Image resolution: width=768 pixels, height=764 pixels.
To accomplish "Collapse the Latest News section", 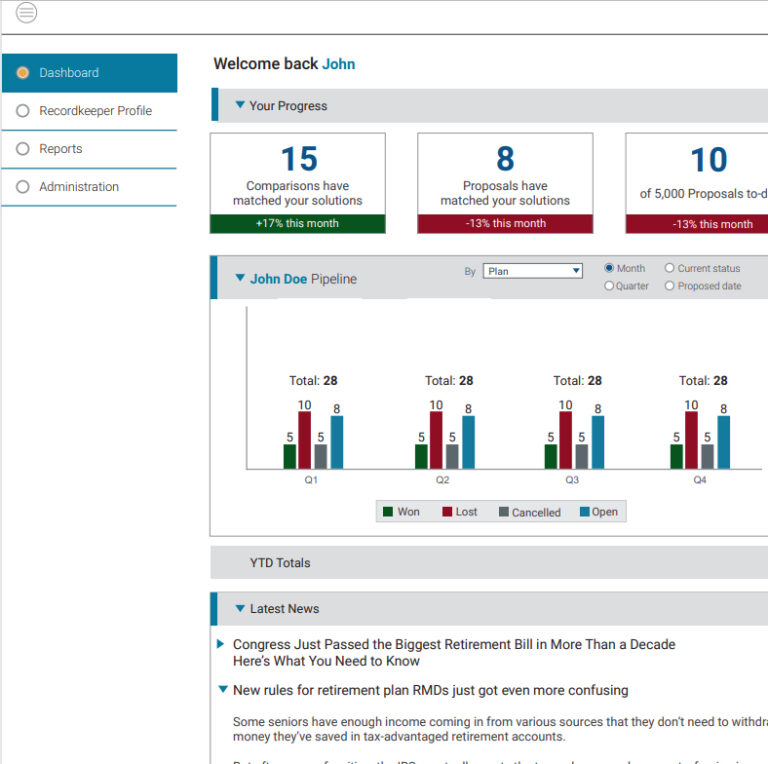I will point(240,608).
